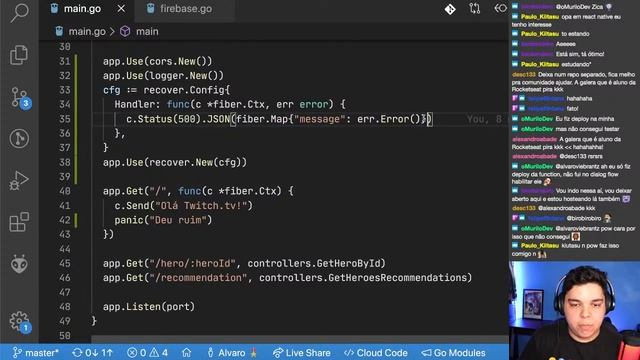Click the "/hero/:heroId" route string
The width and height of the screenshot is (640, 360).
193,264
